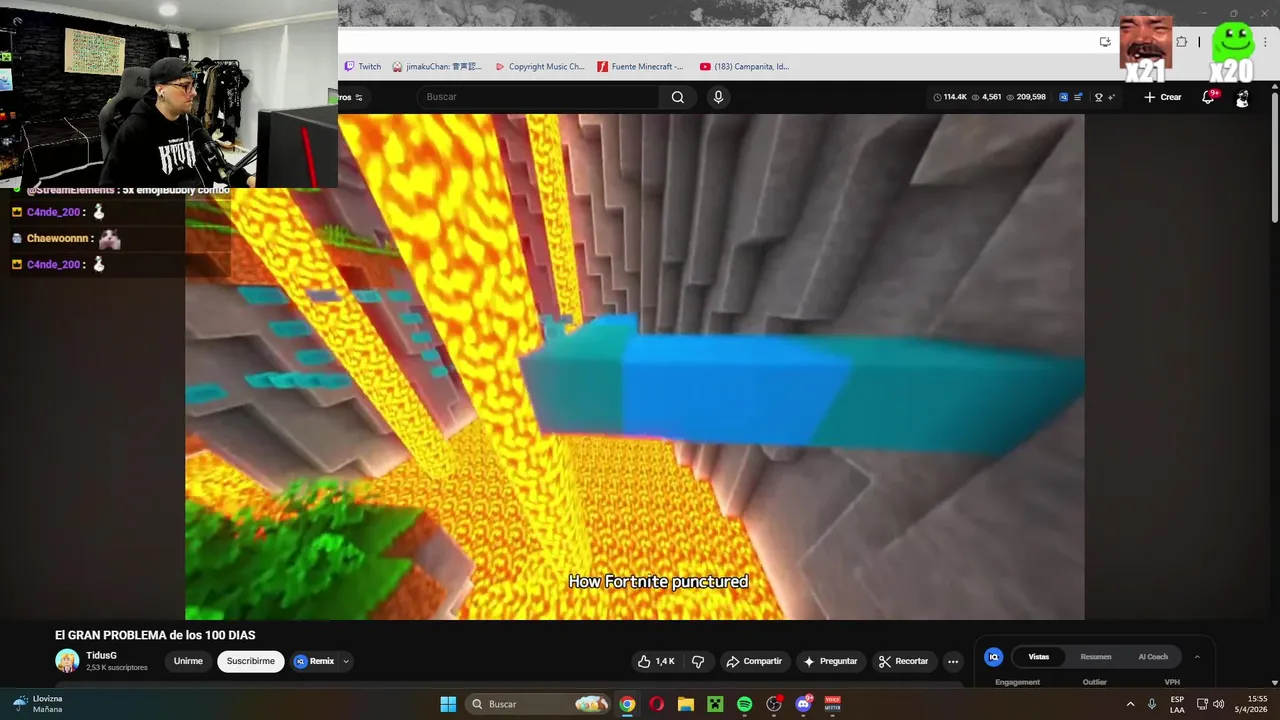Viewport: 1280px width, 720px height.
Task: Open the Twitch bookmark
Action: (x=363, y=67)
